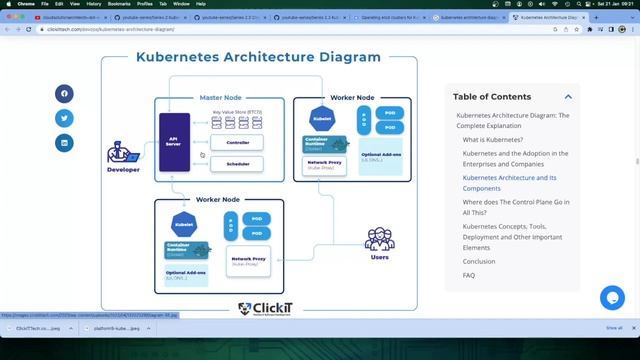Open the Bookmarks menu
640x360 pixels.
119,4
